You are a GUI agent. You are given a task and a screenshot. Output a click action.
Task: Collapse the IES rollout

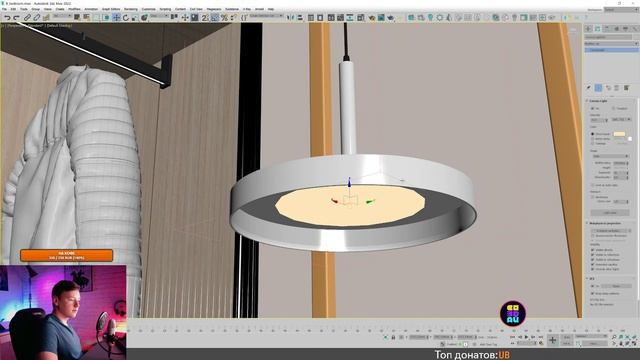click(x=591, y=279)
